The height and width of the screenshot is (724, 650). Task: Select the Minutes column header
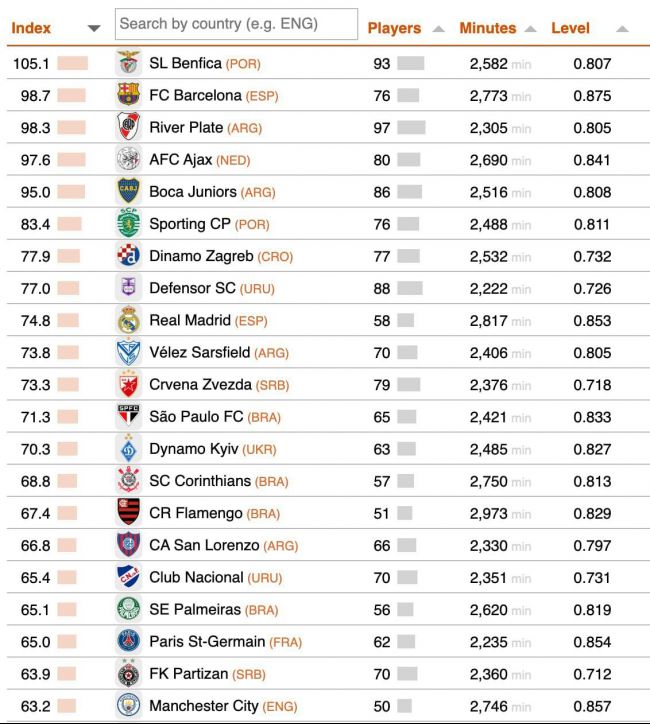coord(488,28)
